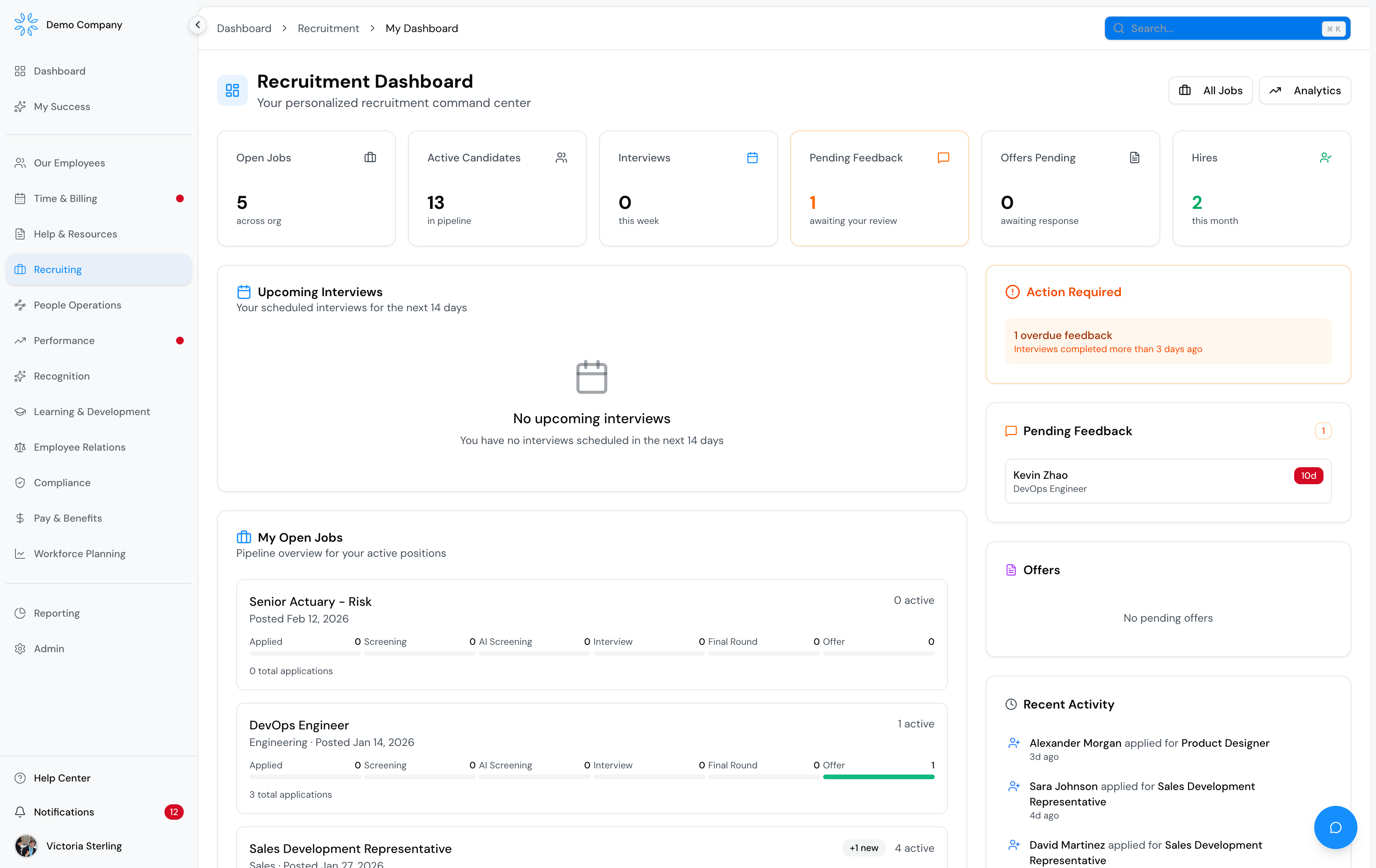The height and width of the screenshot is (868, 1376).
Task: Click the comment icon on Pending Feedback card
Action: (944, 157)
